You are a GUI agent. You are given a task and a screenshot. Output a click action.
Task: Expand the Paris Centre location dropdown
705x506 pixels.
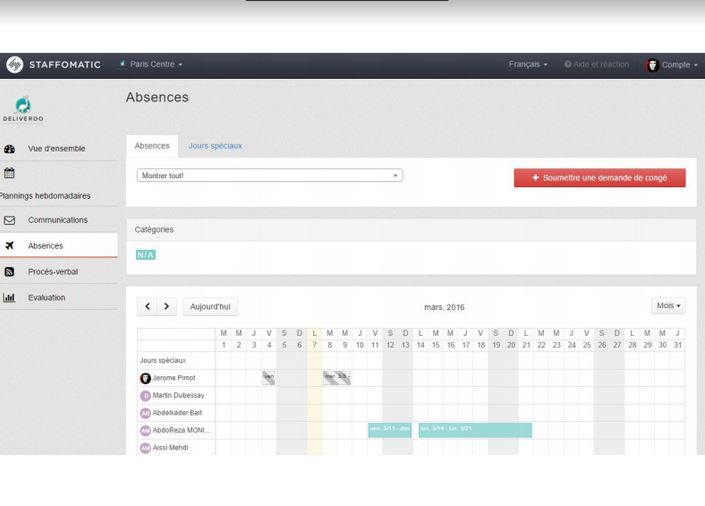click(152, 65)
